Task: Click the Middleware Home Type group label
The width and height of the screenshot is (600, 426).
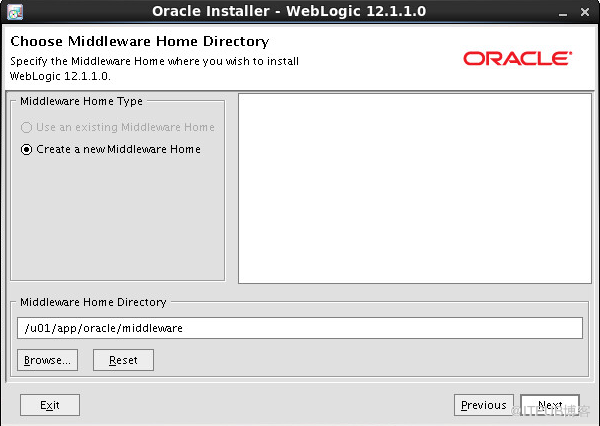Action: click(x=82, y=101)
